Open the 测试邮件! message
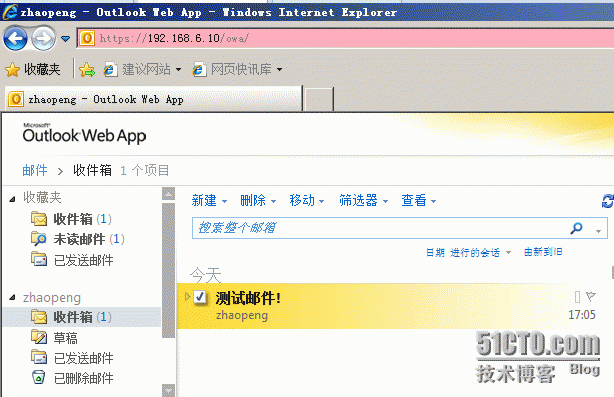 click(x=395, y=306)
